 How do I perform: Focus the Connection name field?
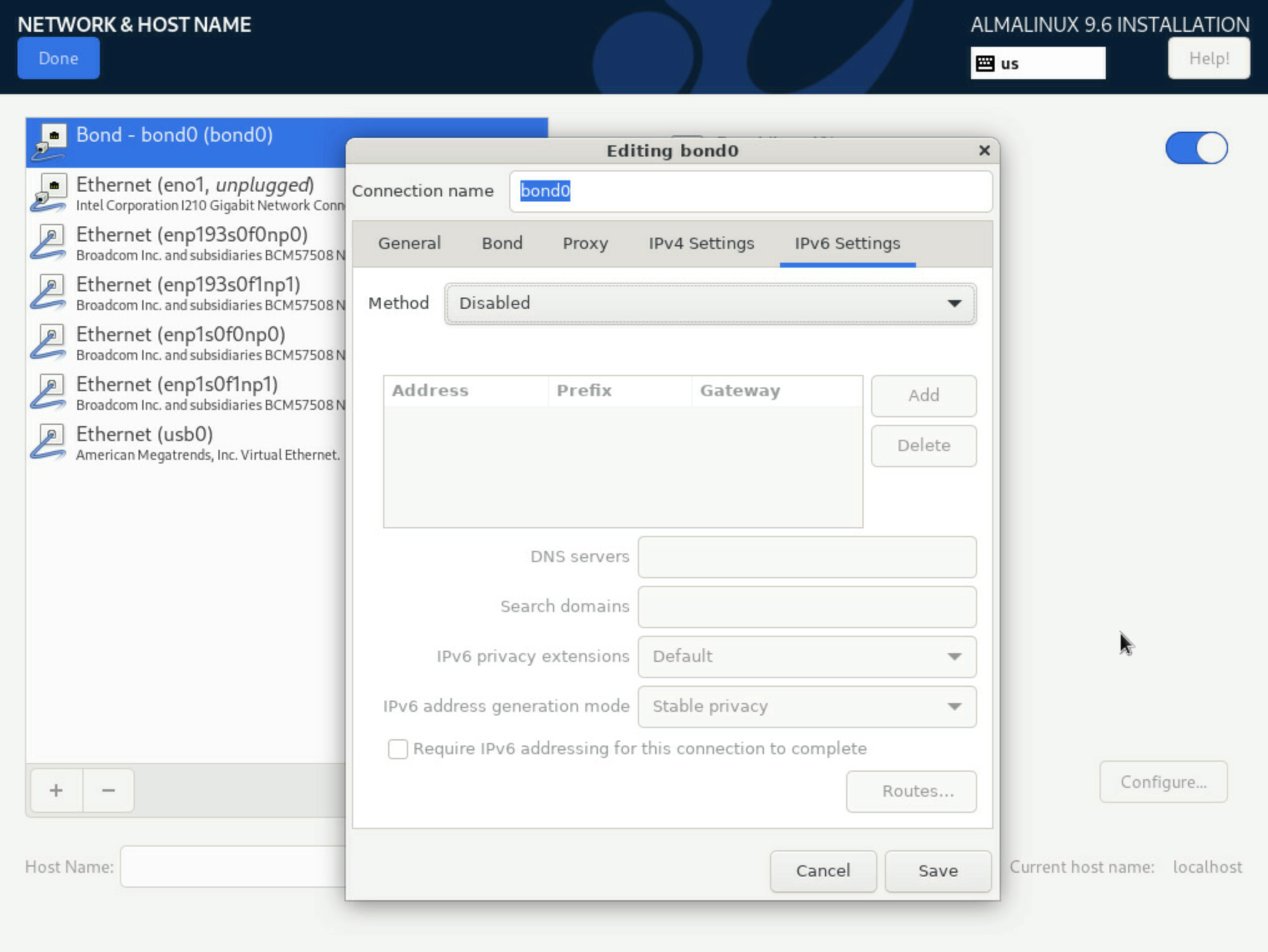751,191
